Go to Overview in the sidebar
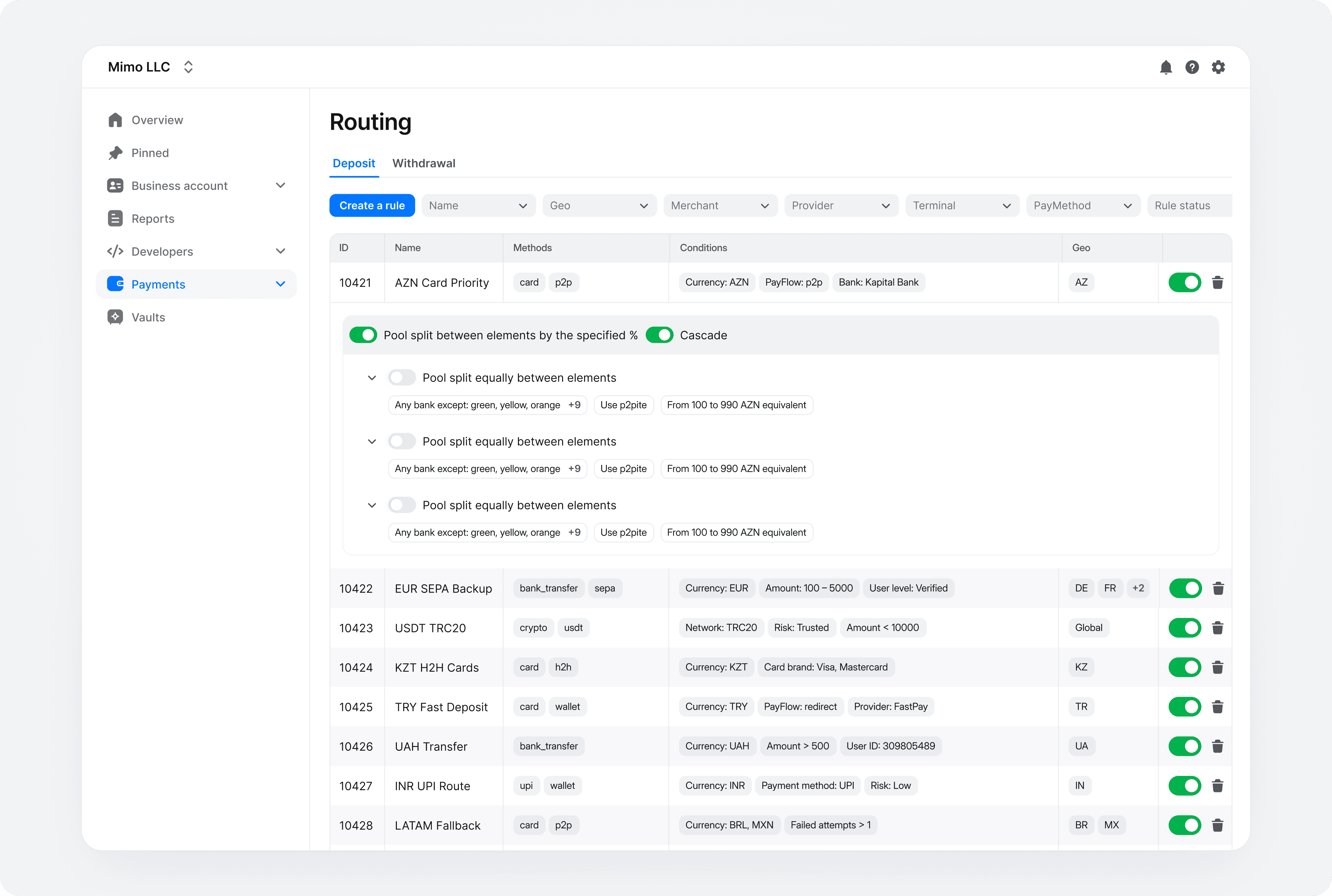1332x896 pixels. [197, 120]
